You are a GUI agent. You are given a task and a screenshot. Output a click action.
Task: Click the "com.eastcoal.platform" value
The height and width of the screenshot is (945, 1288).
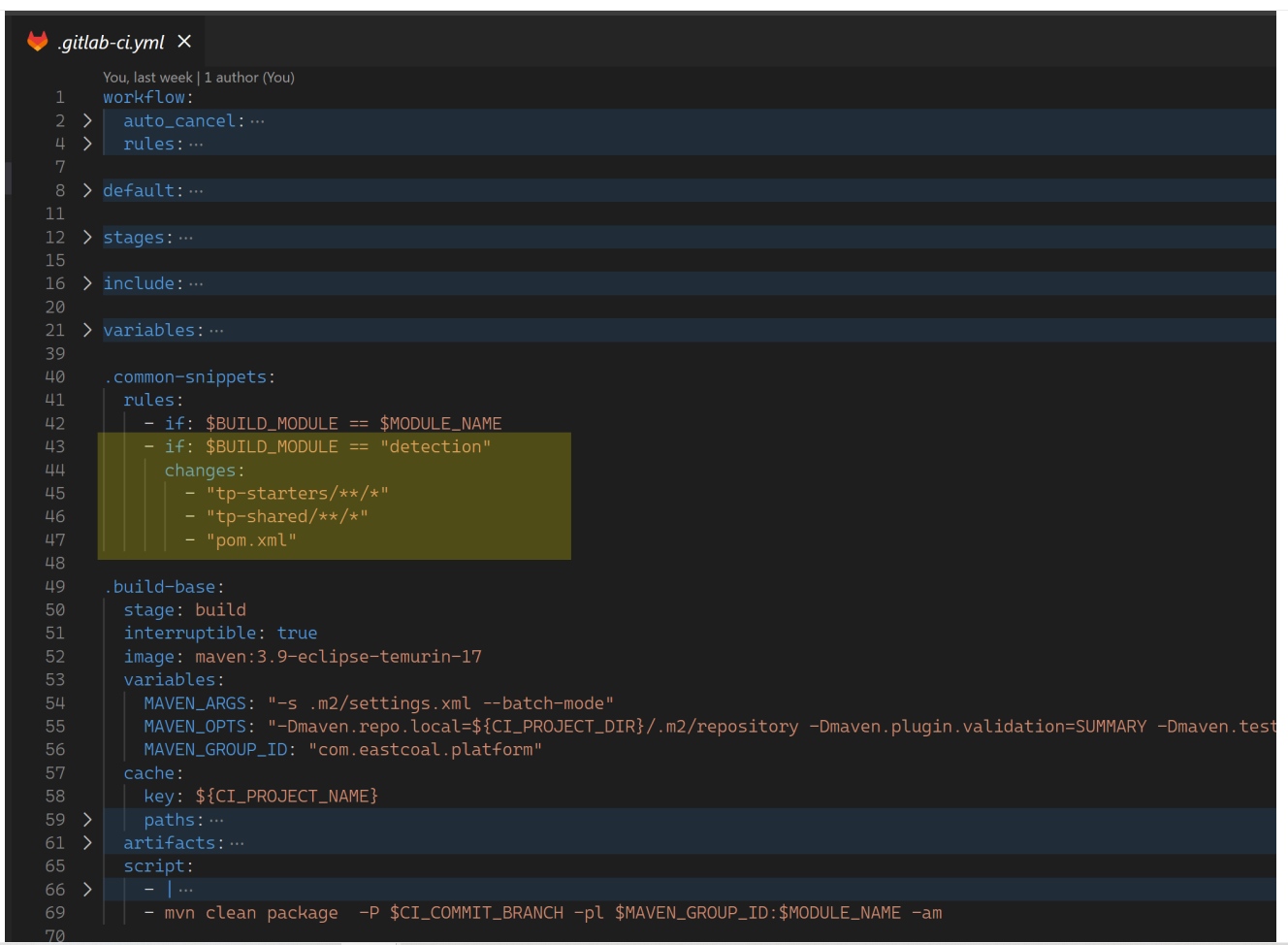(425, 750)
